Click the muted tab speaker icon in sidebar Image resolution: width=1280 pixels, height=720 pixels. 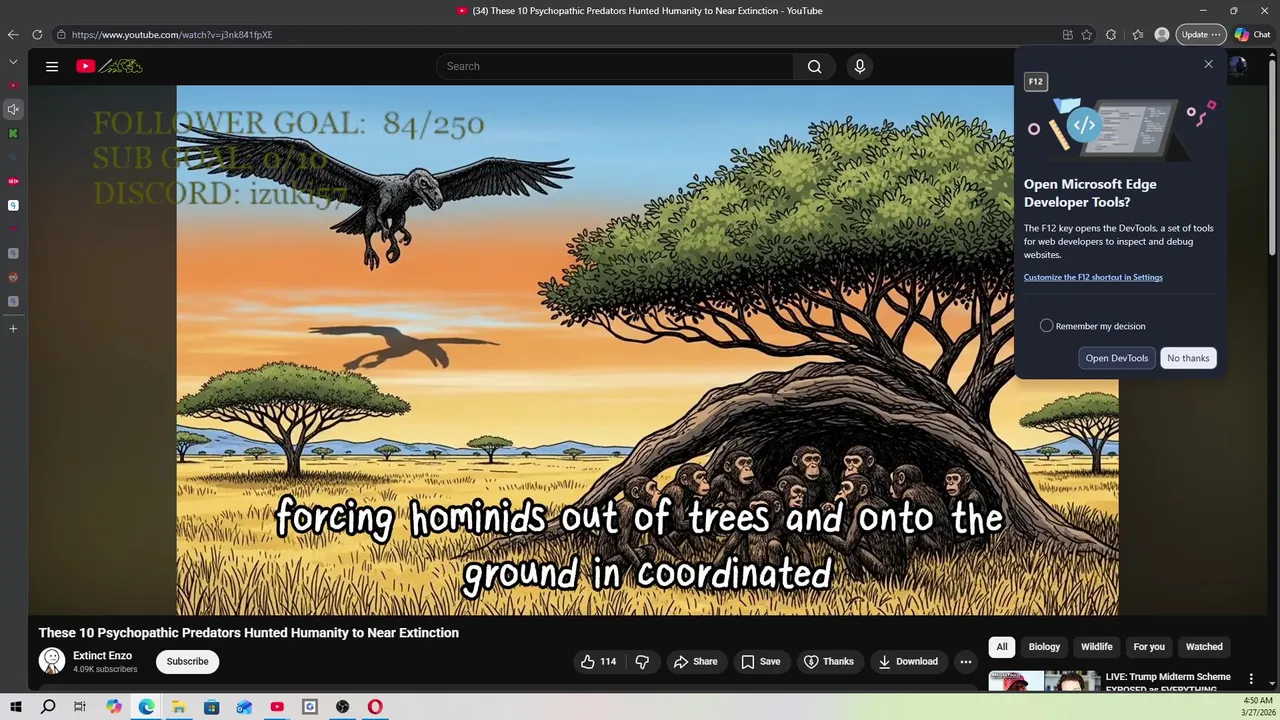[x=13, y=110]
